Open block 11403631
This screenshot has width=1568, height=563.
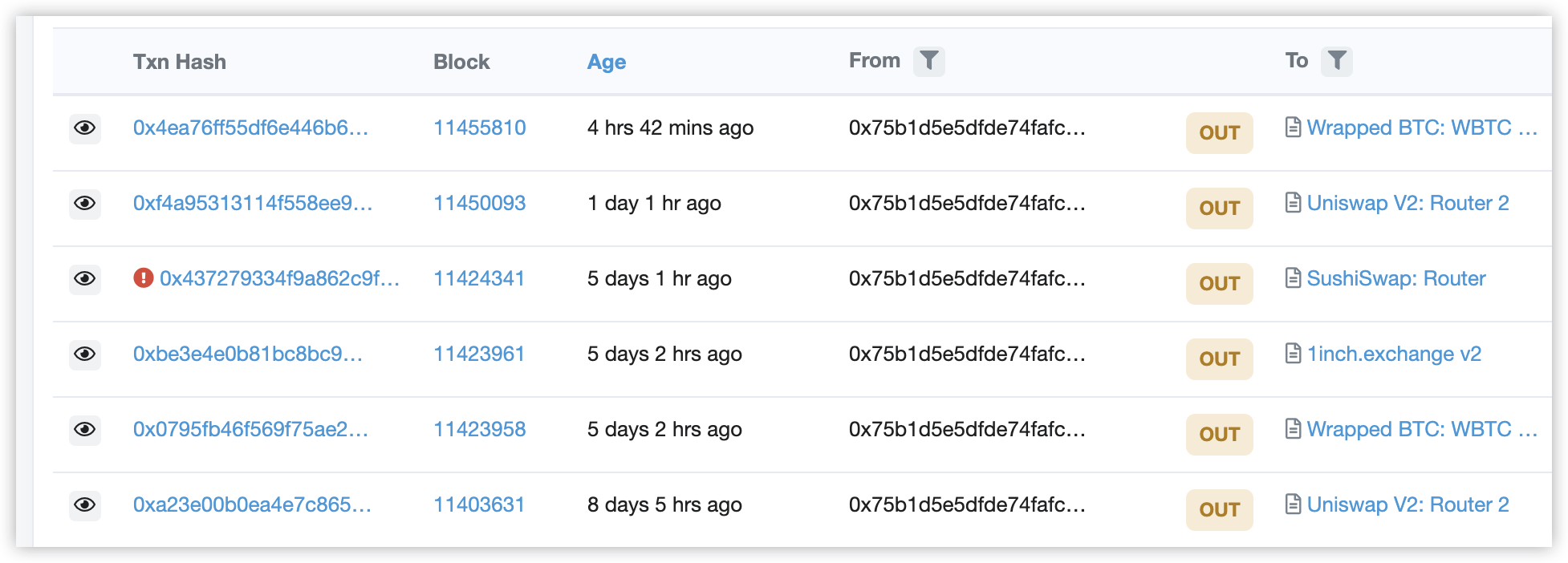[479, 504]
